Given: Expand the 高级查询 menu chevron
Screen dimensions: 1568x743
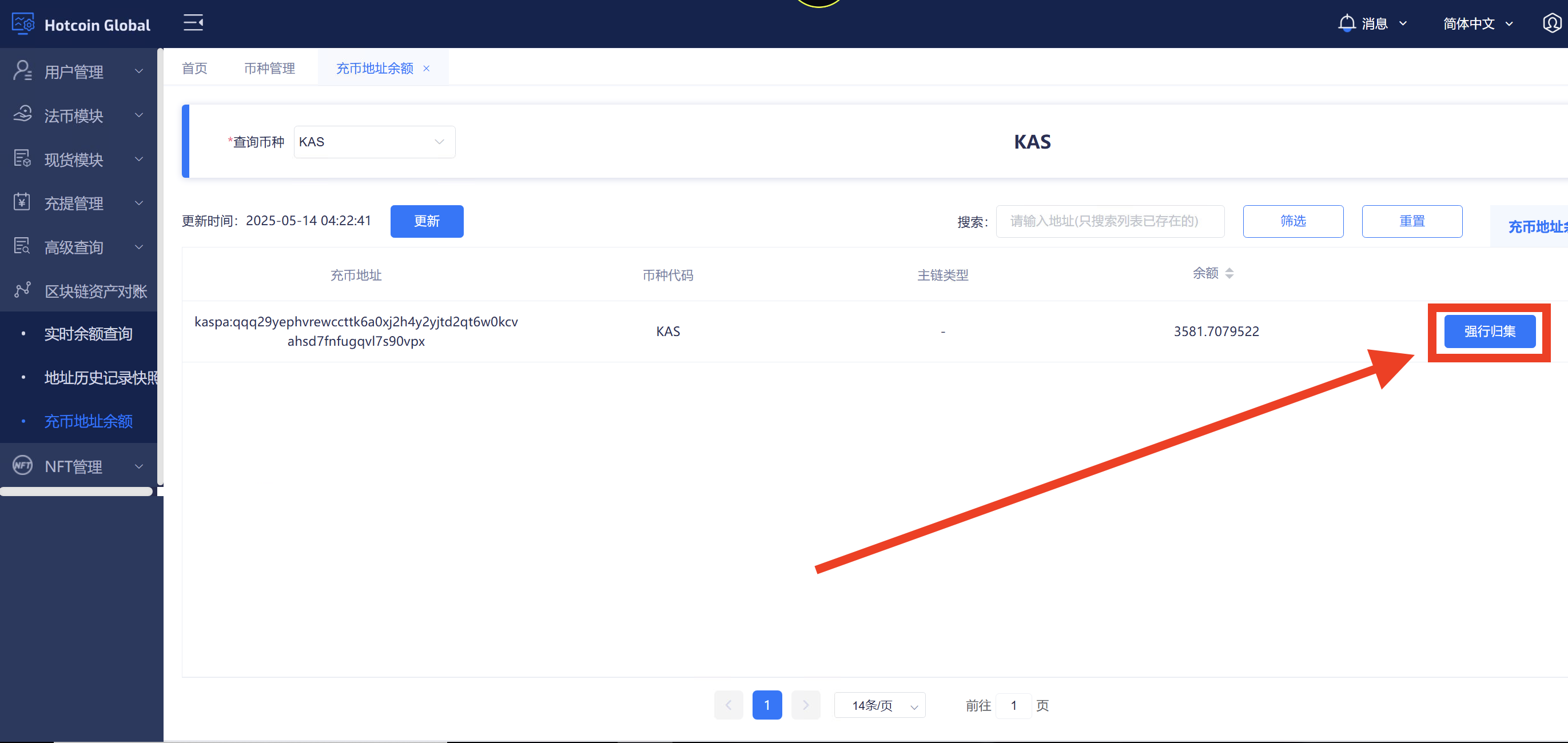Looking at the screenshot, I should (139, 247).
